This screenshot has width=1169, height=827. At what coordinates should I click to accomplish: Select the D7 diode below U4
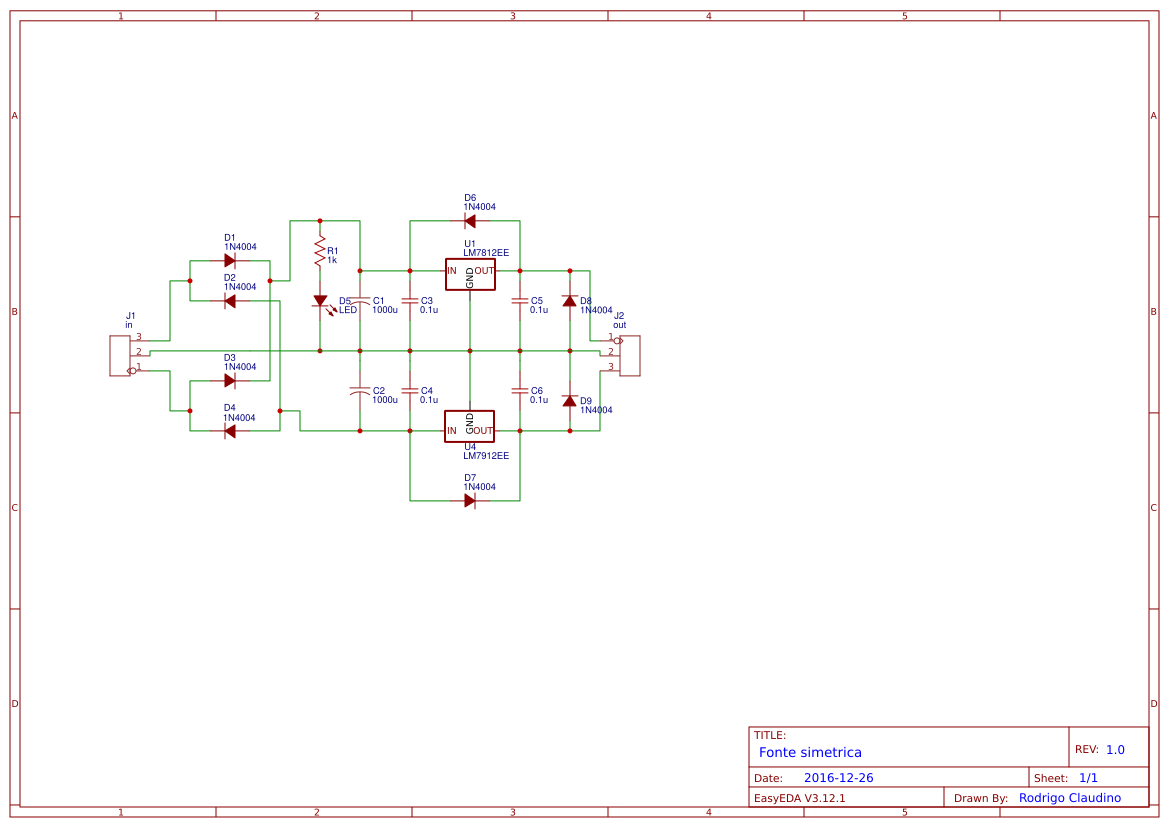pyautogui.click(x=470, y=501)
